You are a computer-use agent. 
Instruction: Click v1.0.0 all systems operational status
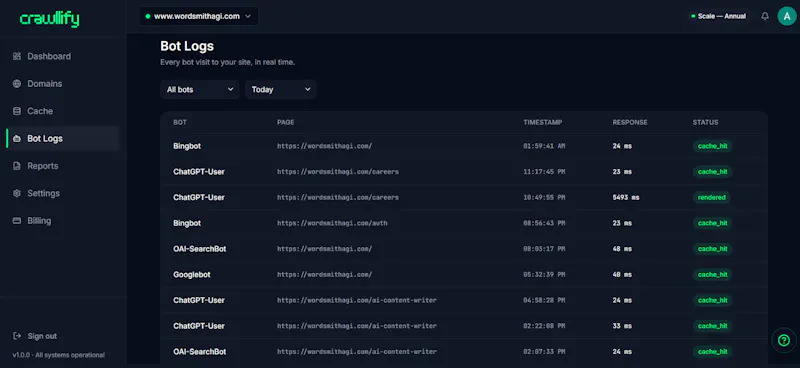(x=59, y=355)
